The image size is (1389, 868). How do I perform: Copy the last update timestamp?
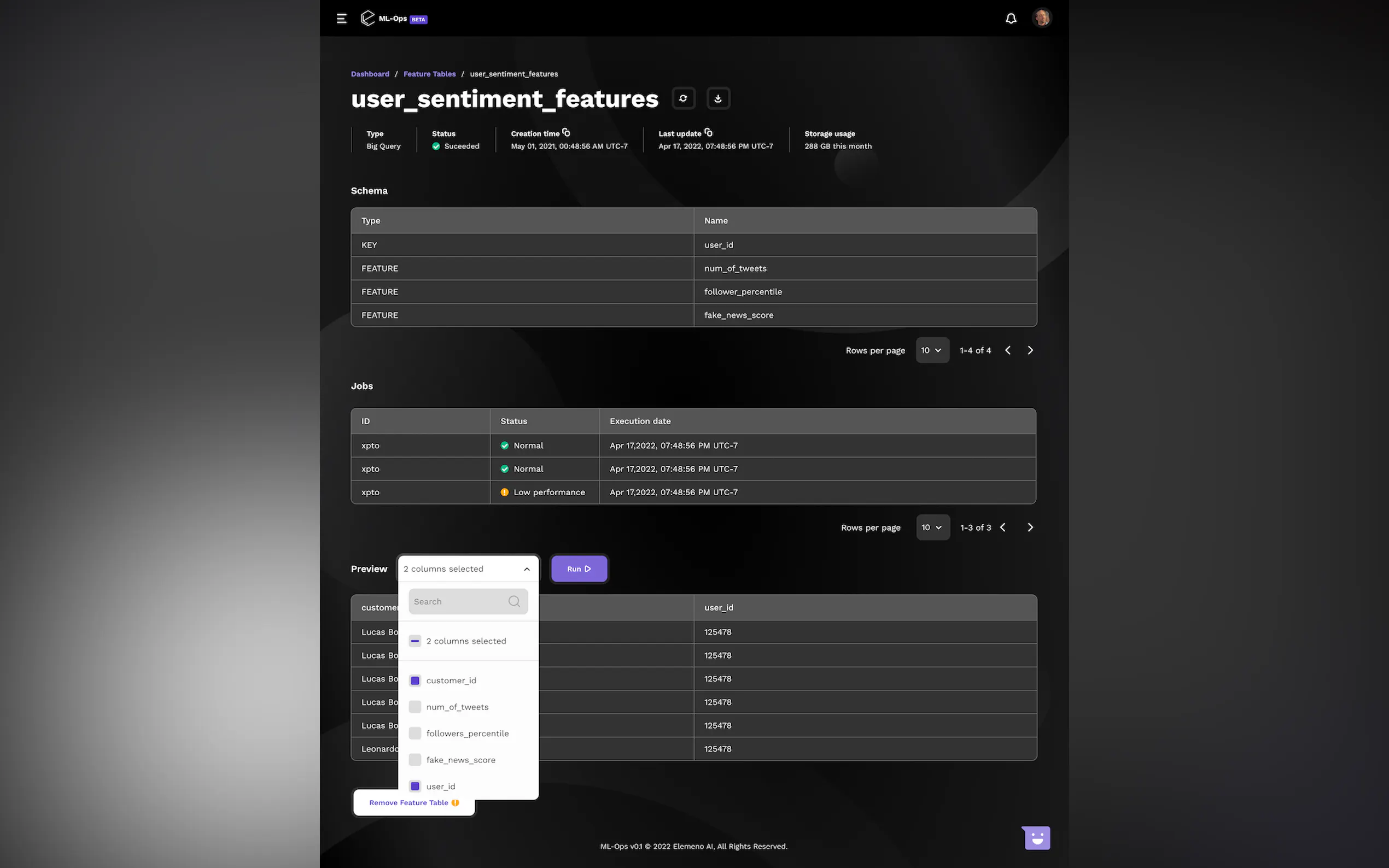point(708,133)
